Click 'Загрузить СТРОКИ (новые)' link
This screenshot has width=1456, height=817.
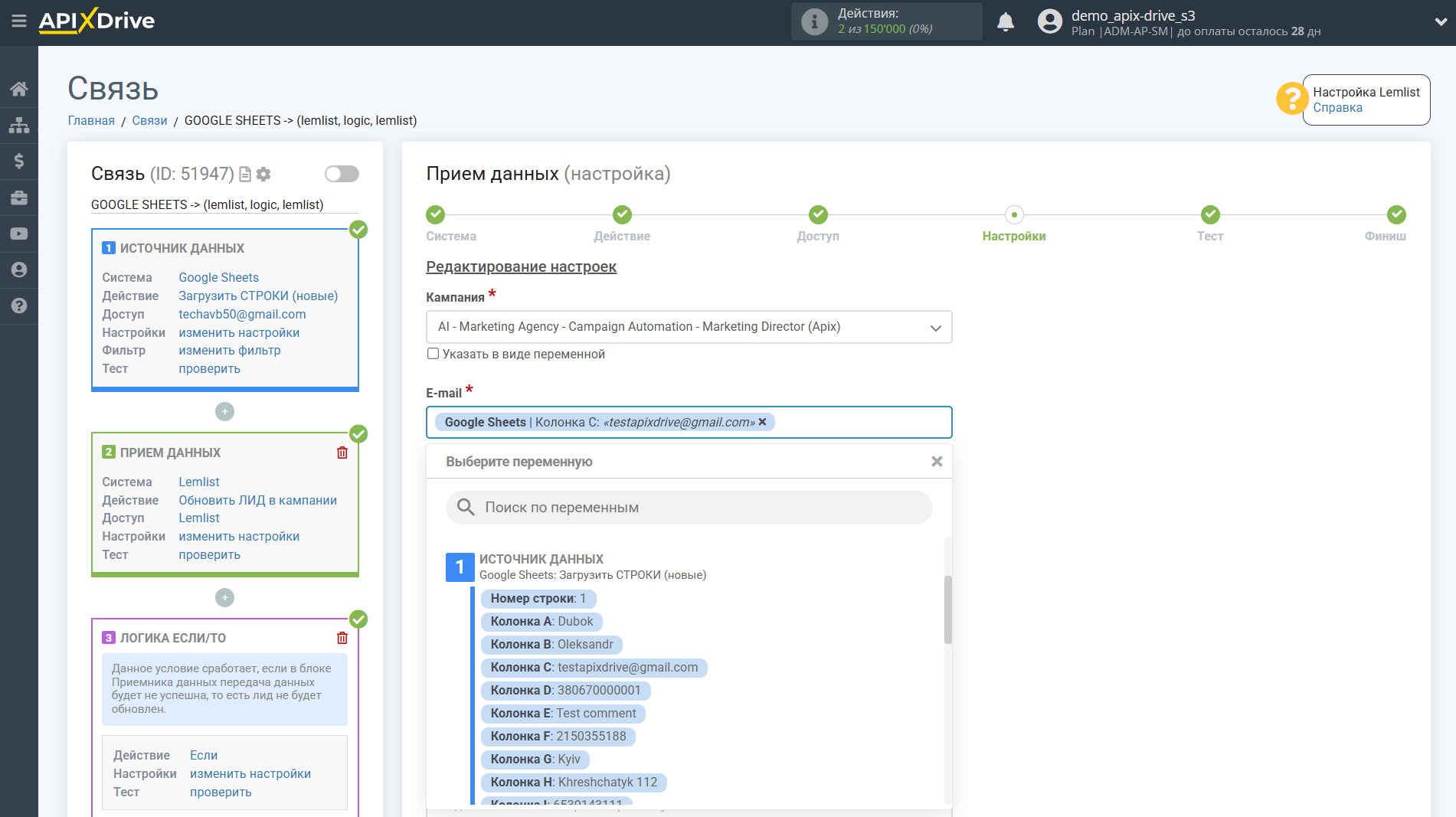258,296
